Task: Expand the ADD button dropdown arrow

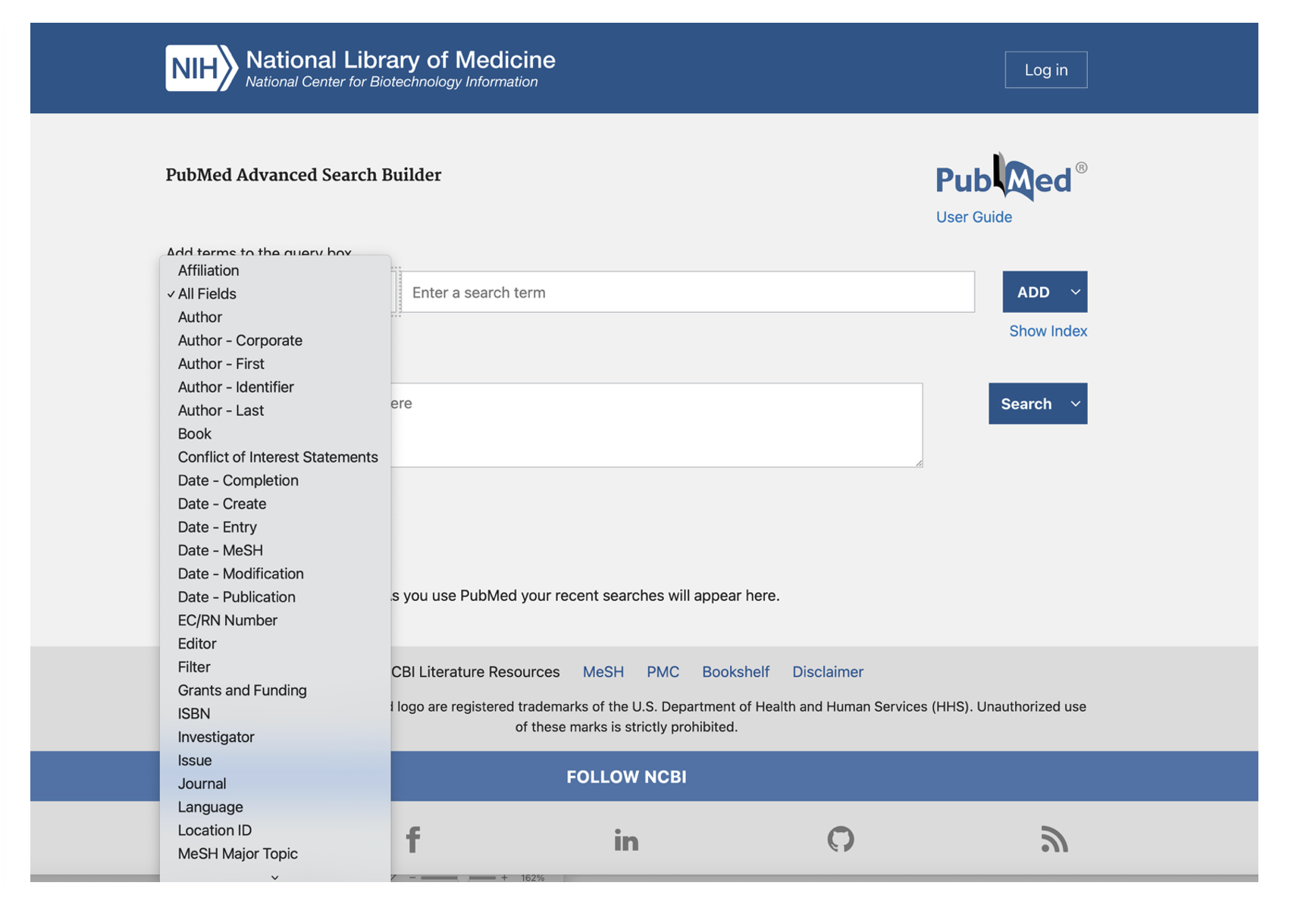Action: point(1075,293)
